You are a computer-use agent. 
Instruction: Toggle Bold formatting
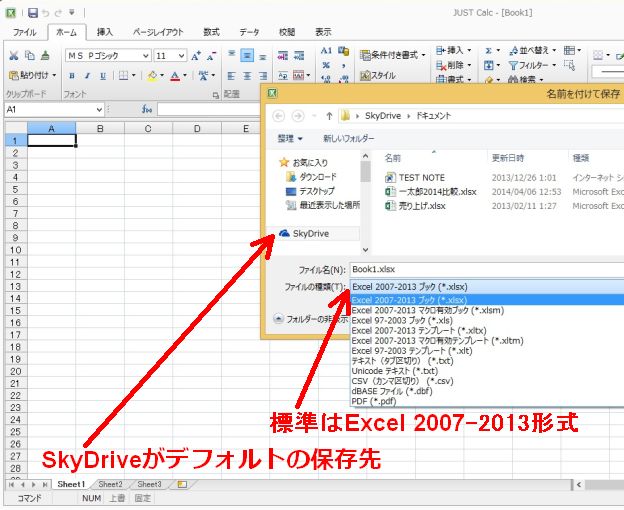pyautogui.click(x=72, y=76)
